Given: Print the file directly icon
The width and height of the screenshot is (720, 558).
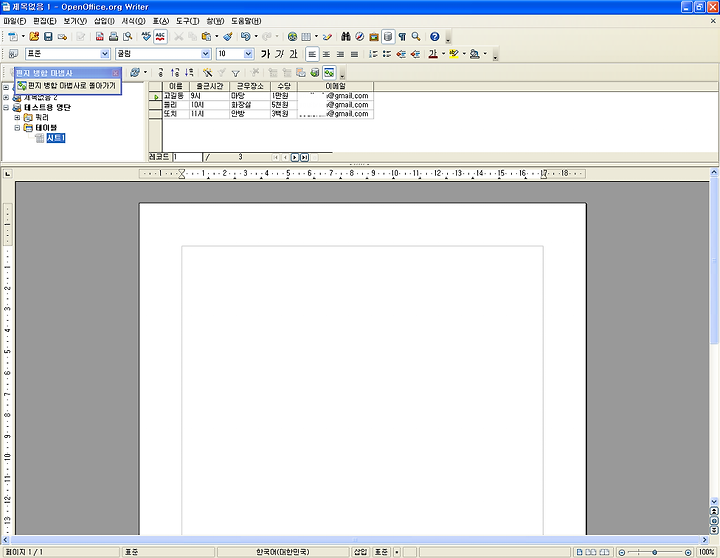Looking at the screenshot, I should point(113,37).
